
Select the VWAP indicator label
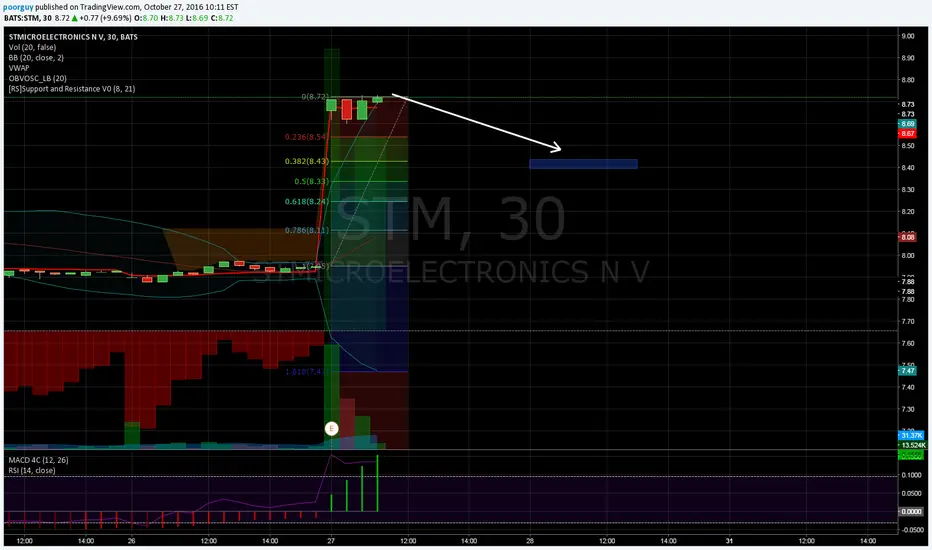[x=18, y=68]
